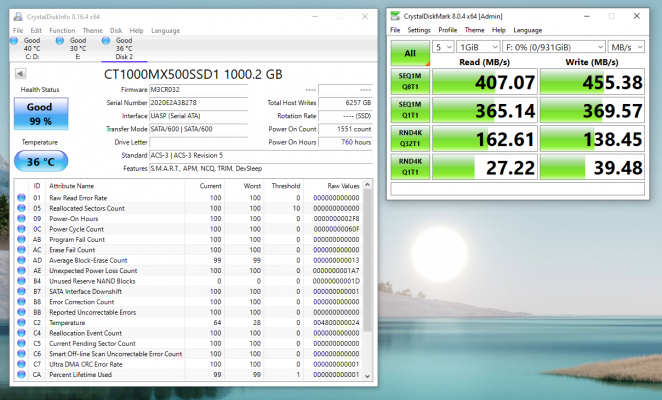Open Help menu in CrystalDiskMark
The width and height of the screenshot is (662, 400).
[499, 30]
